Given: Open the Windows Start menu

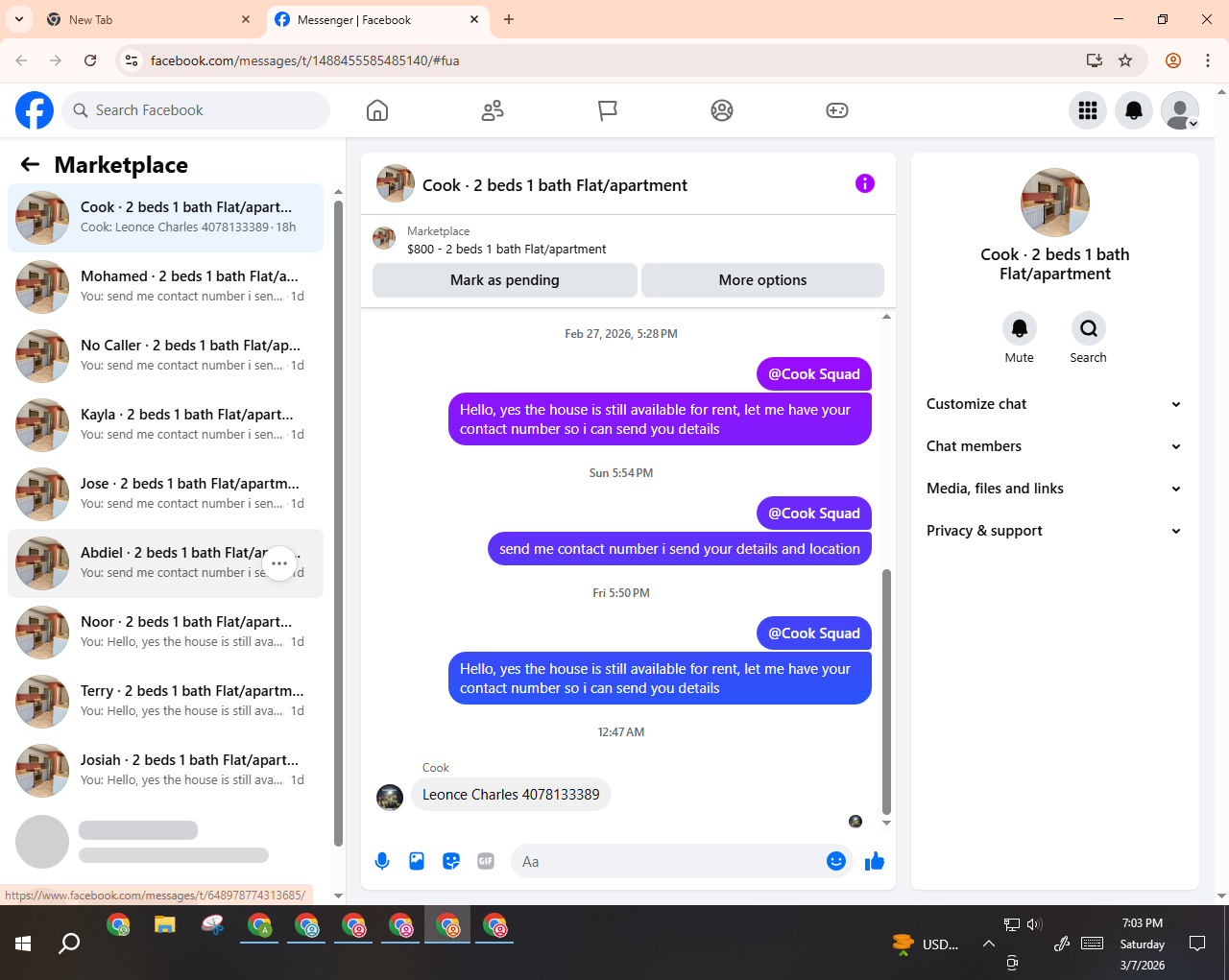Looking at the screenshot, I should click(23, 944).
